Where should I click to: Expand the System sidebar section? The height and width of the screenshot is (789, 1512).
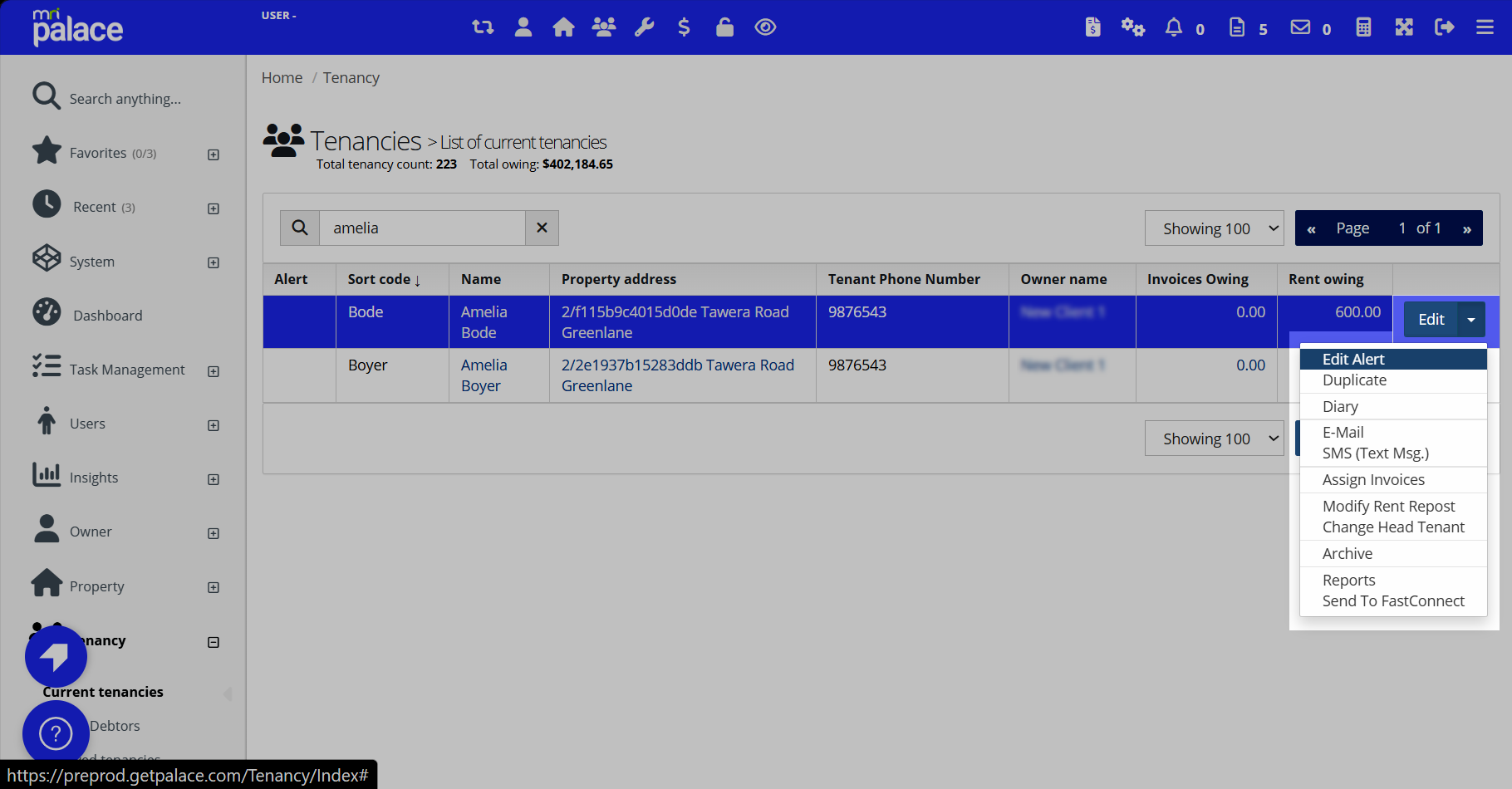click(214, 262)
